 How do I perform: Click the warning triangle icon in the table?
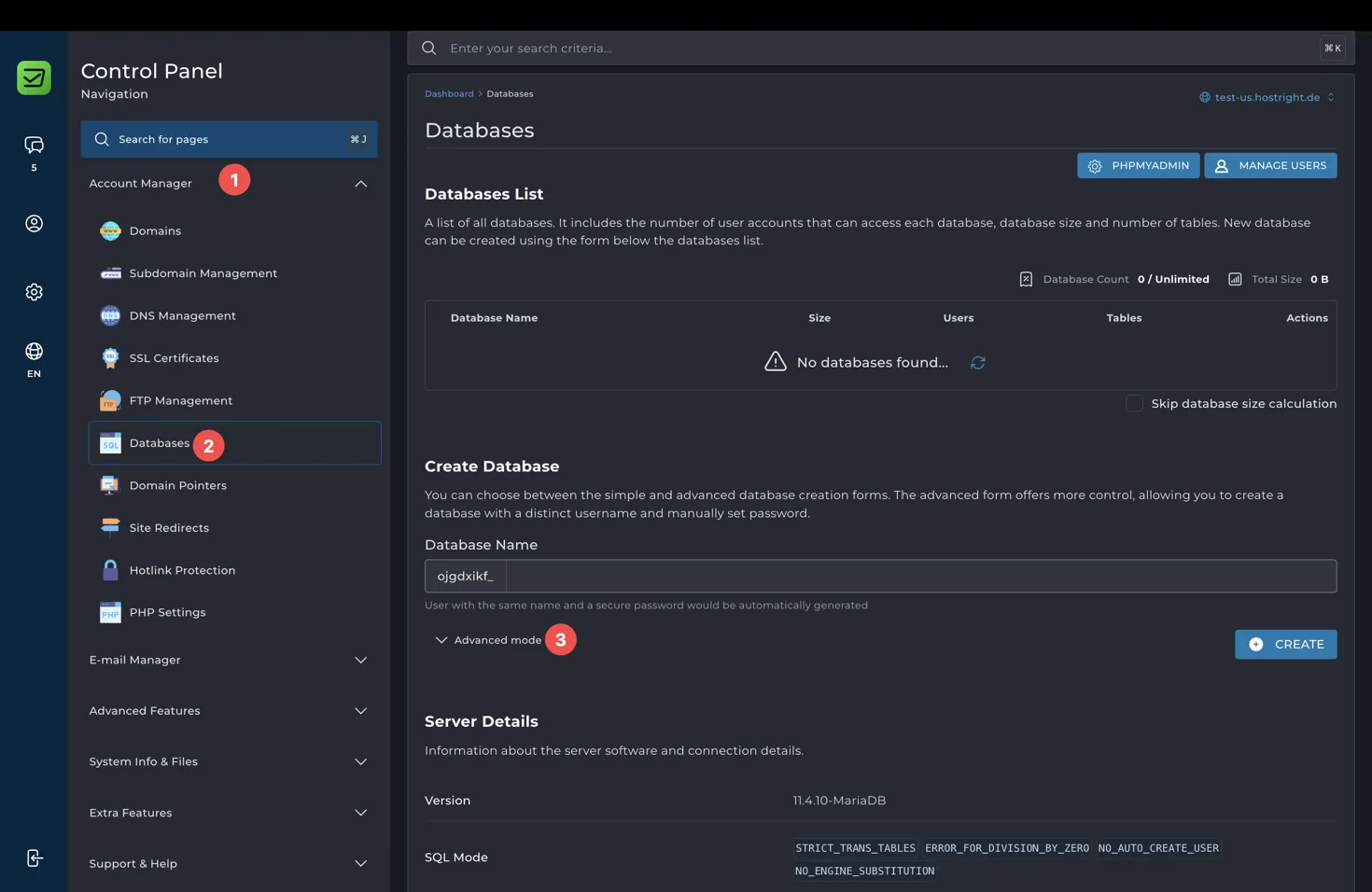point(776,362)
